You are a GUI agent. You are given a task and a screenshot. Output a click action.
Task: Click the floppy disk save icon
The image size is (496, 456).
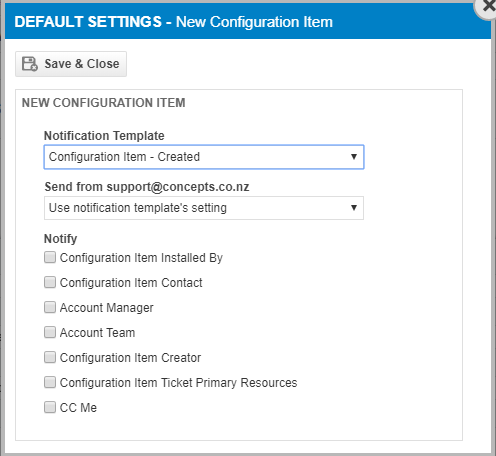pos(30,64)
